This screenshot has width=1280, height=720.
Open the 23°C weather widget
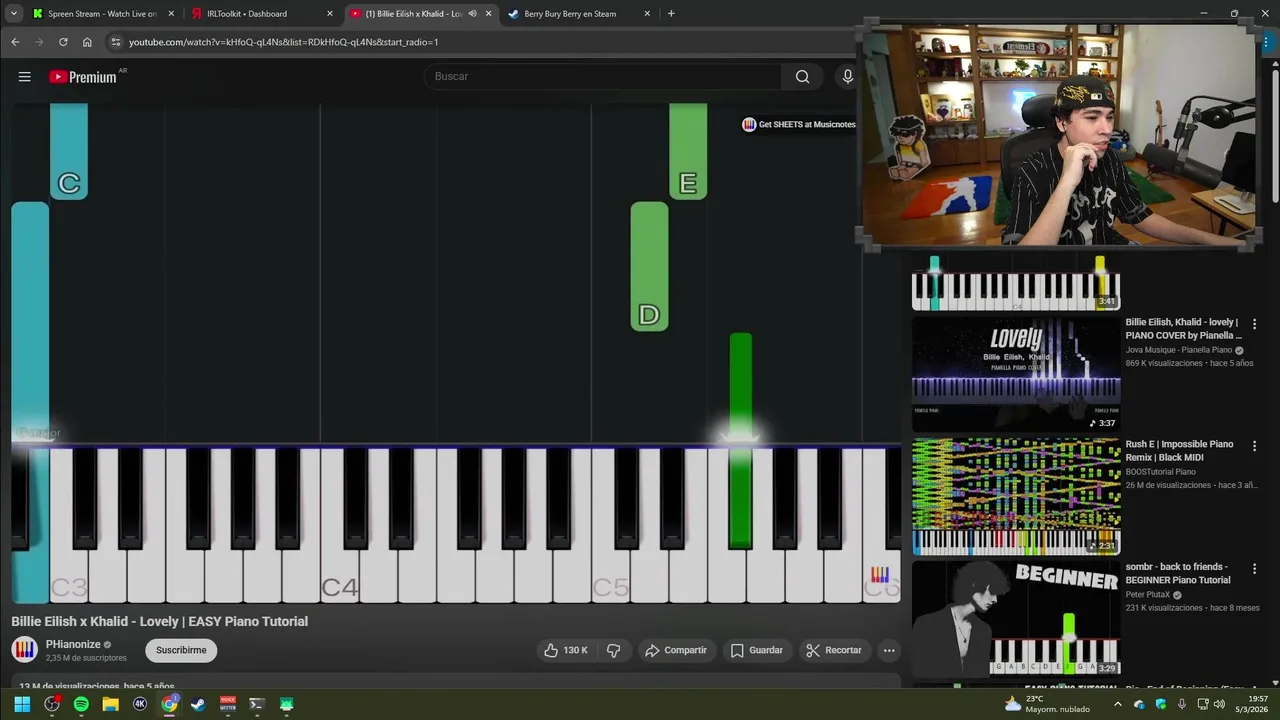[x=1047, y=704]
